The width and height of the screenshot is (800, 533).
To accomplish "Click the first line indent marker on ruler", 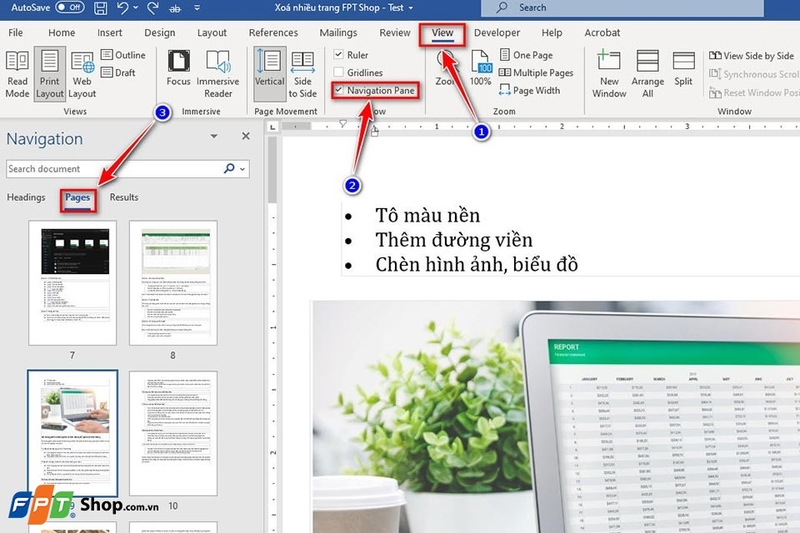I will [343, 123].
